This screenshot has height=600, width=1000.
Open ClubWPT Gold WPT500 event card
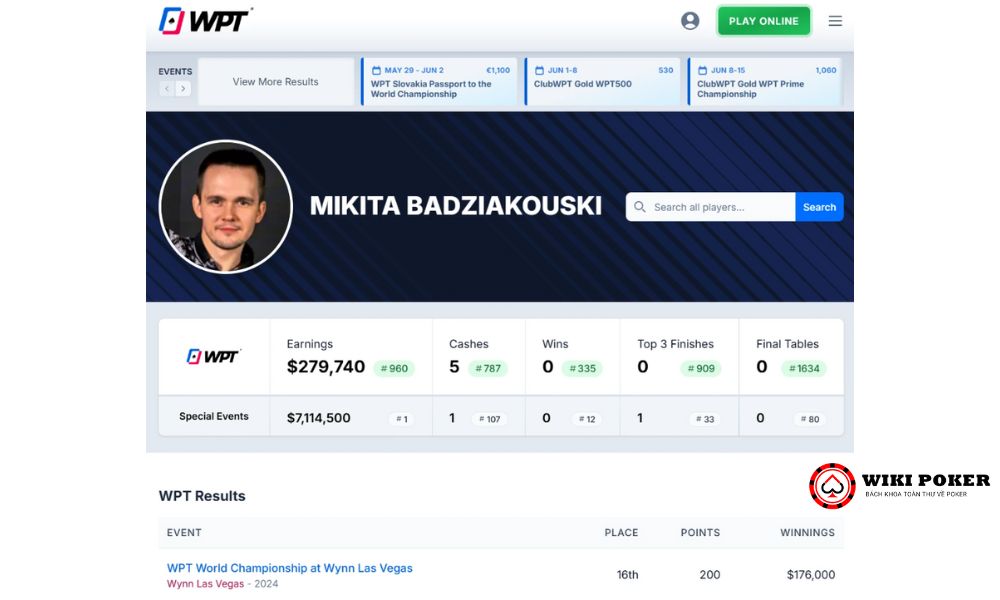pos(603,82)
